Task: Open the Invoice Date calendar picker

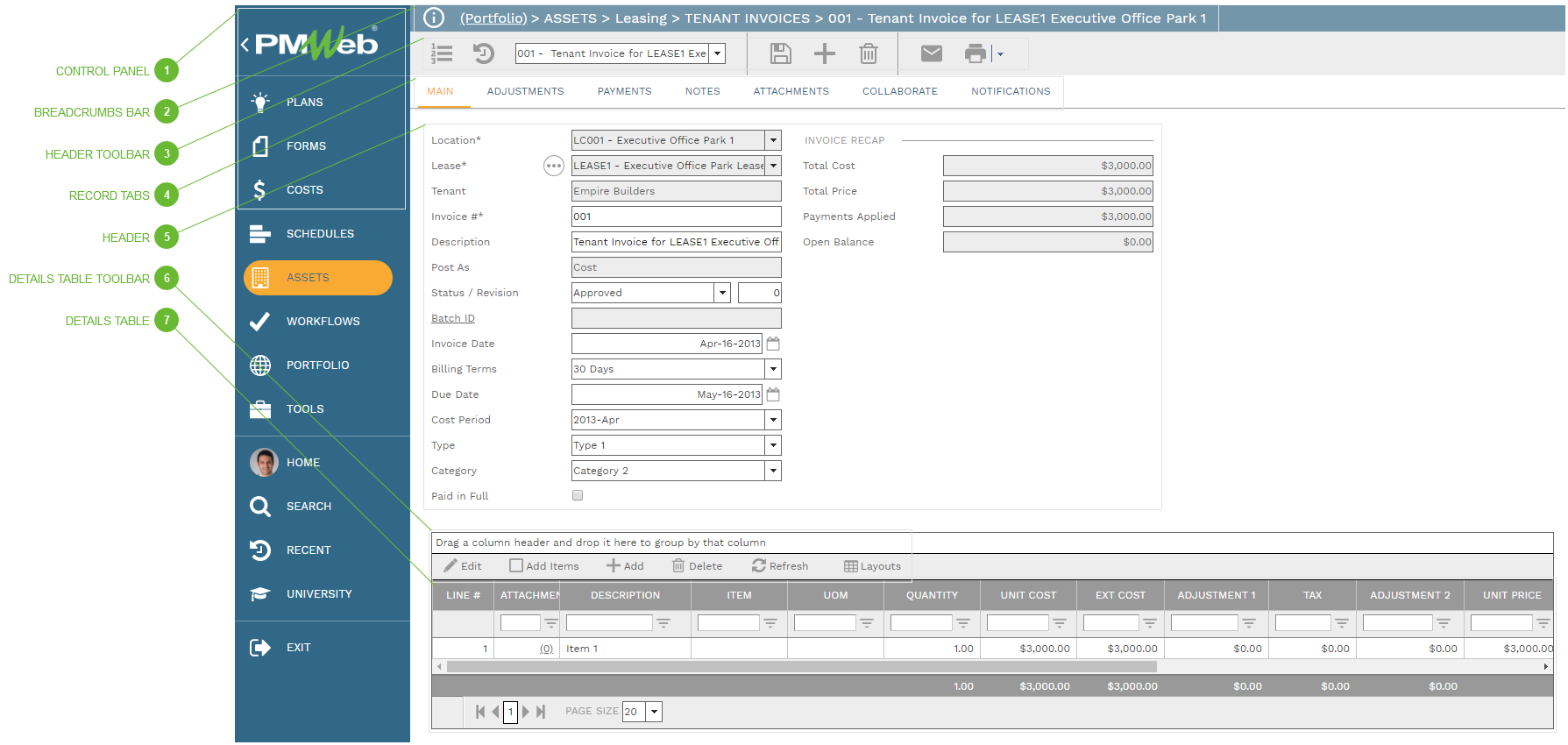Action: click(x=773, y=344)
